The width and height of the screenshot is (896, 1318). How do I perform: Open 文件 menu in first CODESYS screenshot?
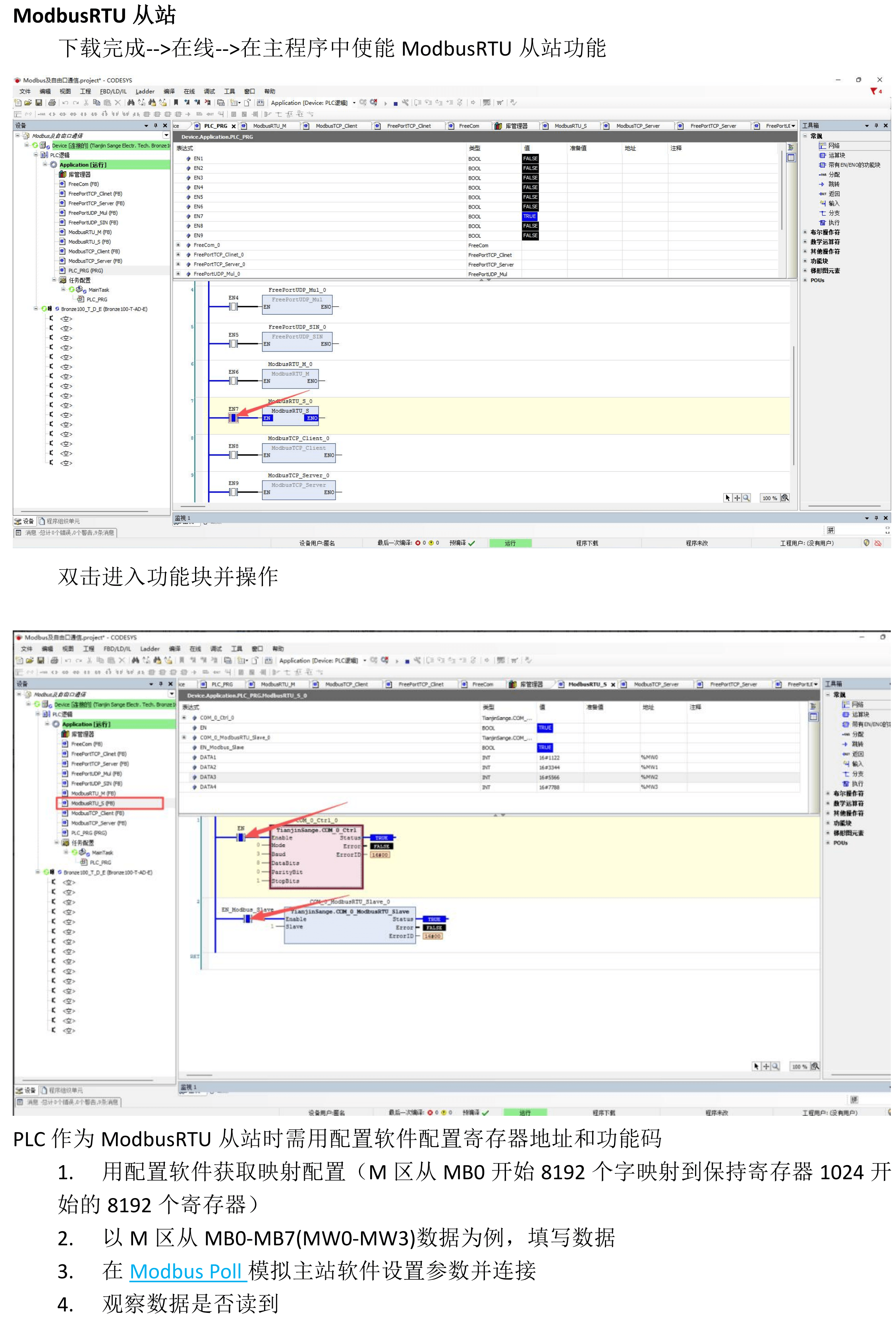pyautogui.click(x=25, y=91)
